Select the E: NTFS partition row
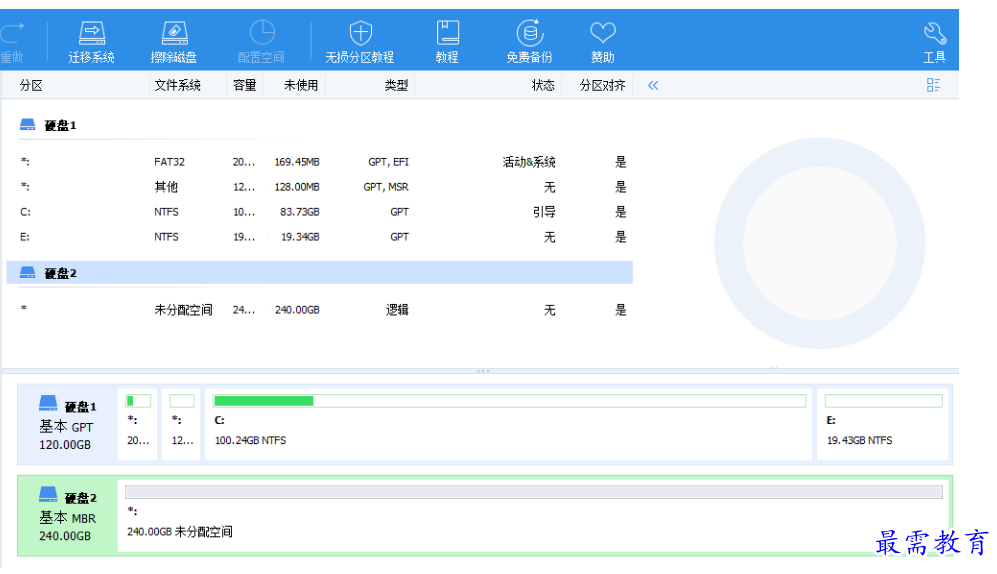Image resolution: width=997 pixels, height=574 pixels. tap(318, 237)
